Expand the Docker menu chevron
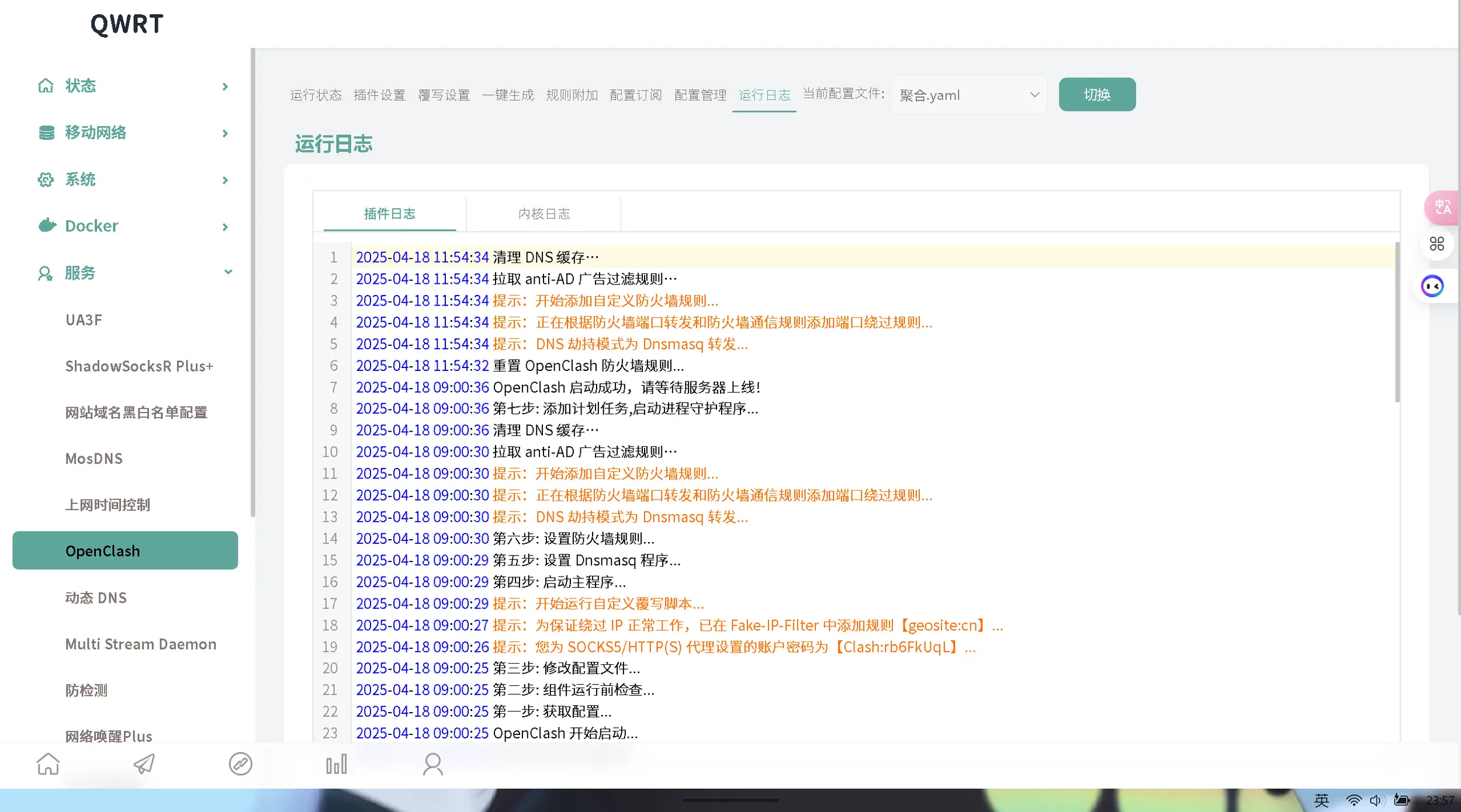The image size is (1461, 812). pos(226,227)
